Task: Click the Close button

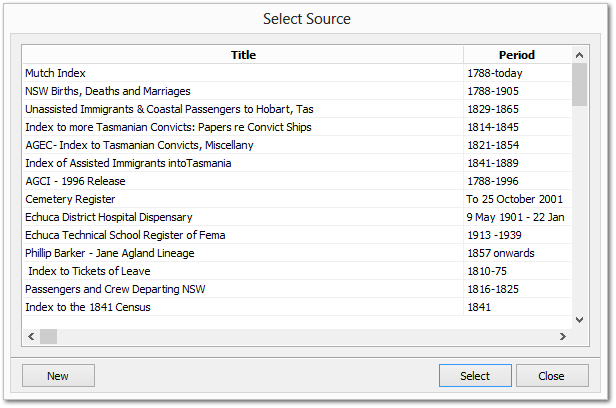Action: click(552, 376)
